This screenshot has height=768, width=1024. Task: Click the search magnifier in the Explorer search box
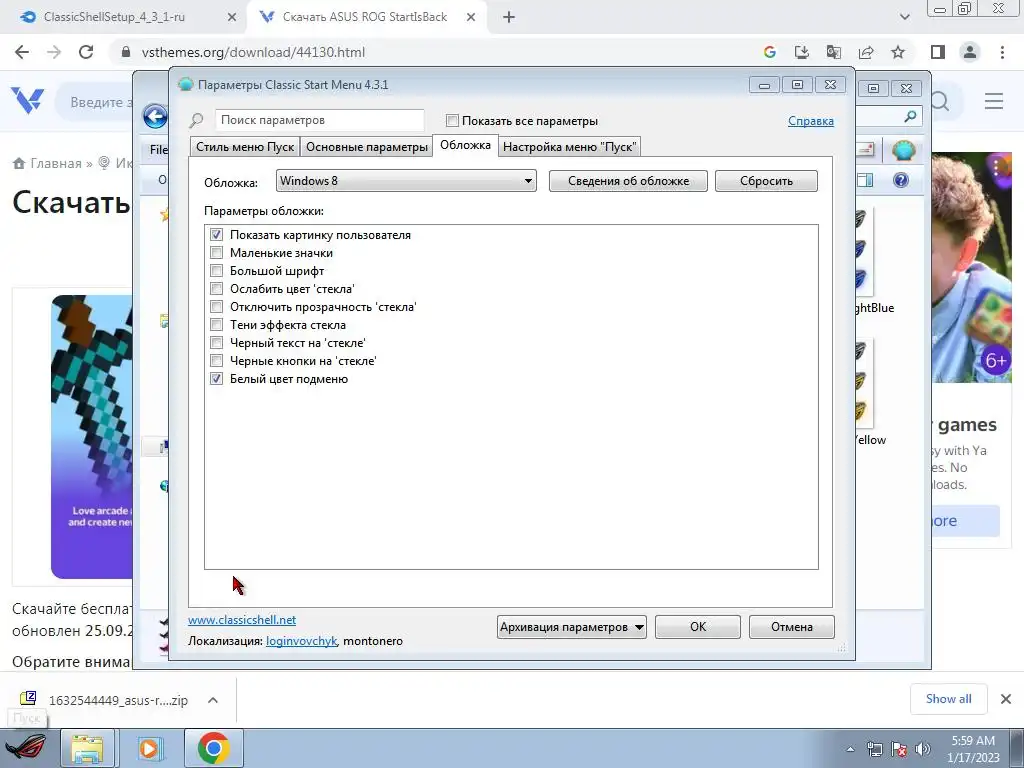point(910,117)
